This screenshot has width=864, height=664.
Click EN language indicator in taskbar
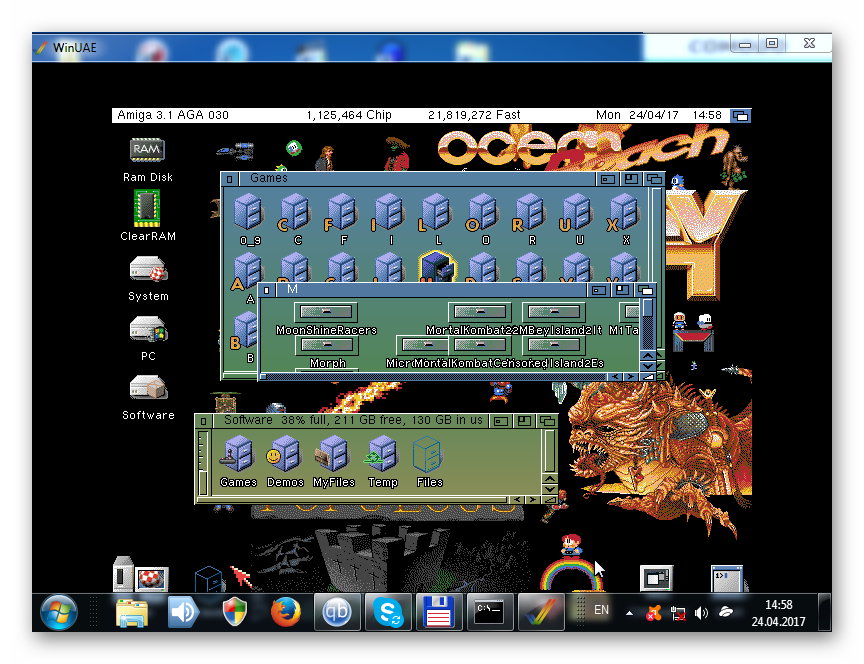pyautogui.click(x=601, y=610)
